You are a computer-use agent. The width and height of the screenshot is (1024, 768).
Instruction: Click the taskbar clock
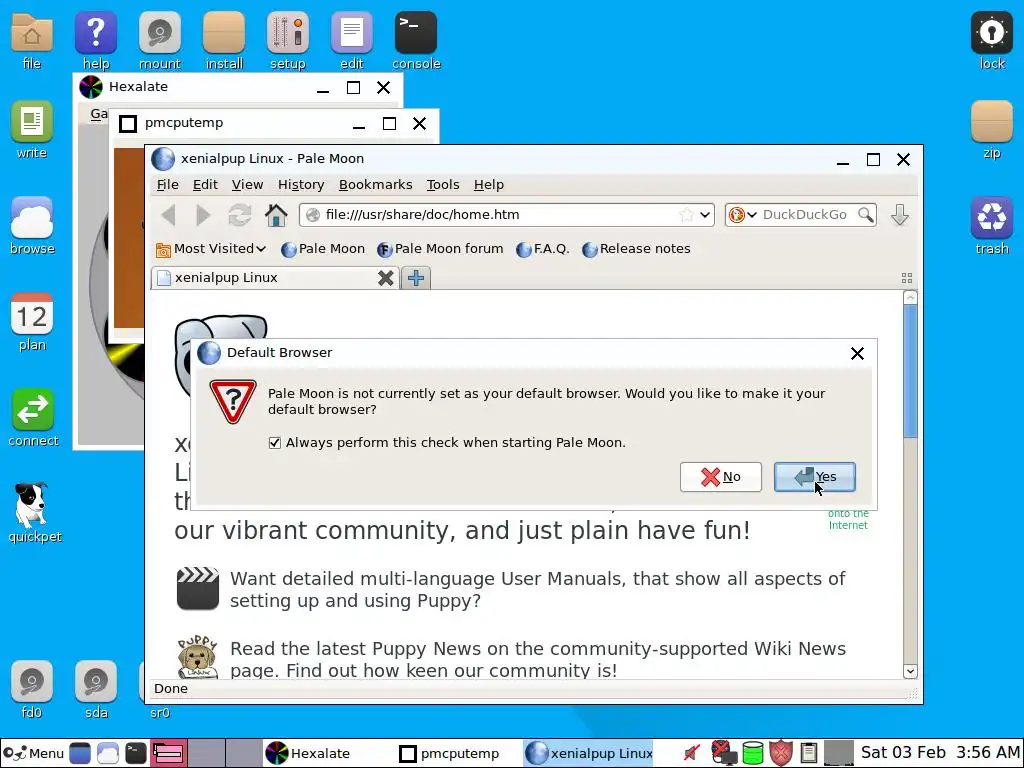pyautogui.click(x=940, y=753)
